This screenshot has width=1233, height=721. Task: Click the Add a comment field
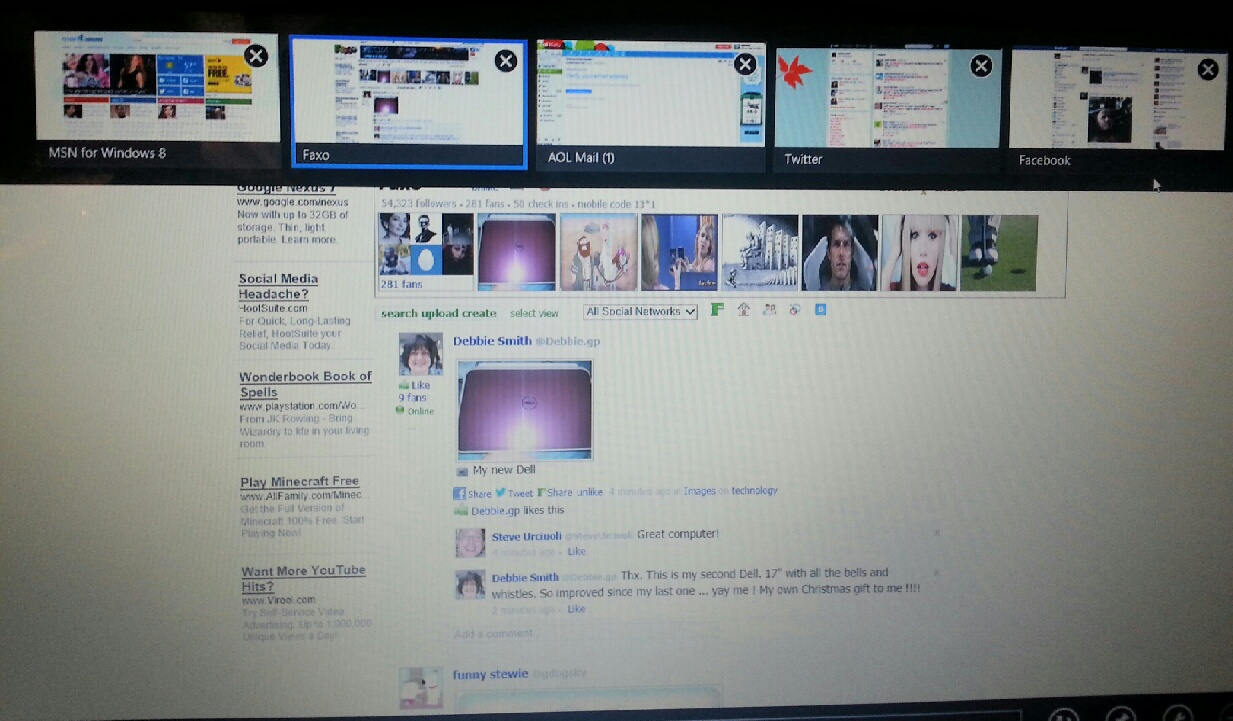coord(493,633)
